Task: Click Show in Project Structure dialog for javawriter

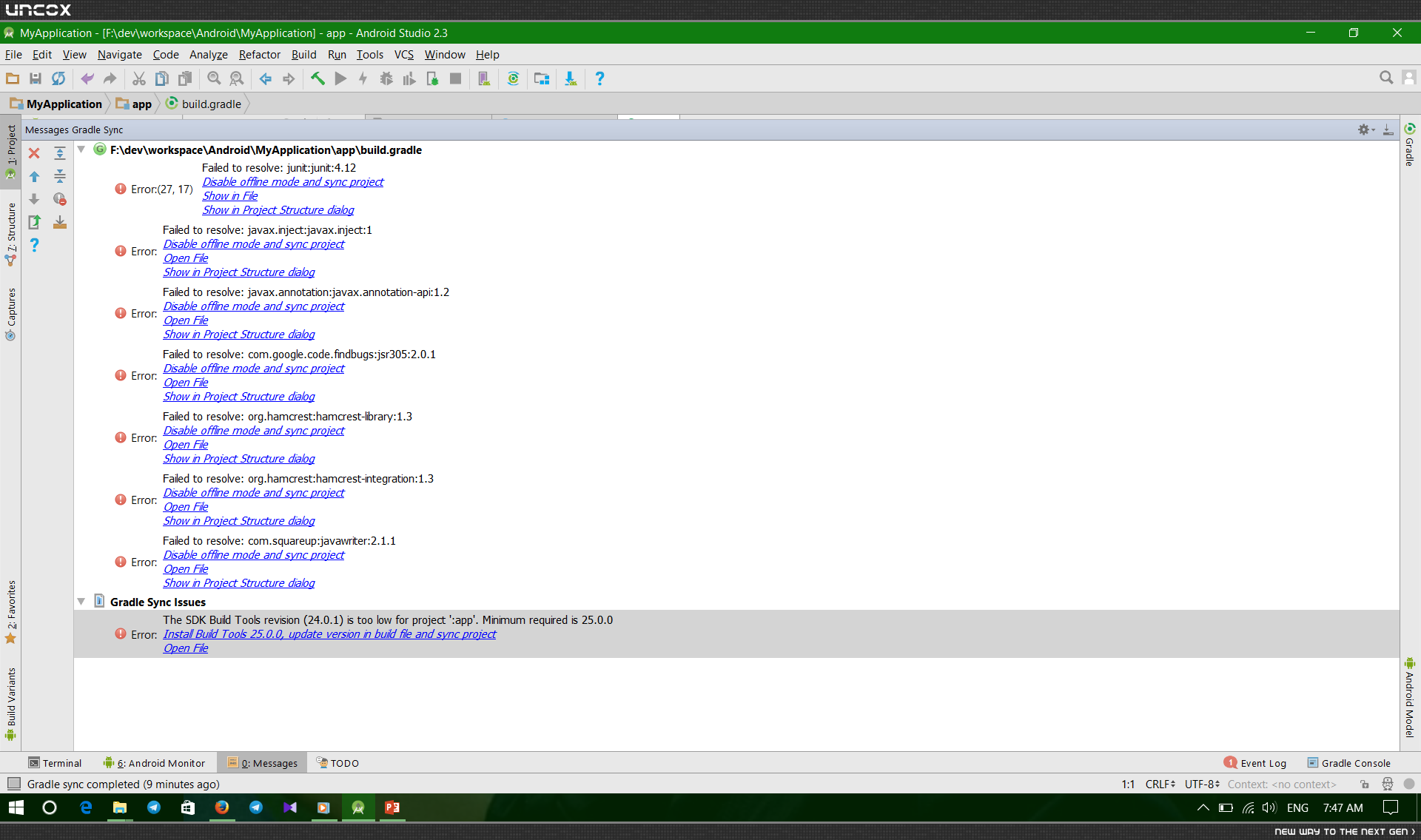Action: coord(239,583)
